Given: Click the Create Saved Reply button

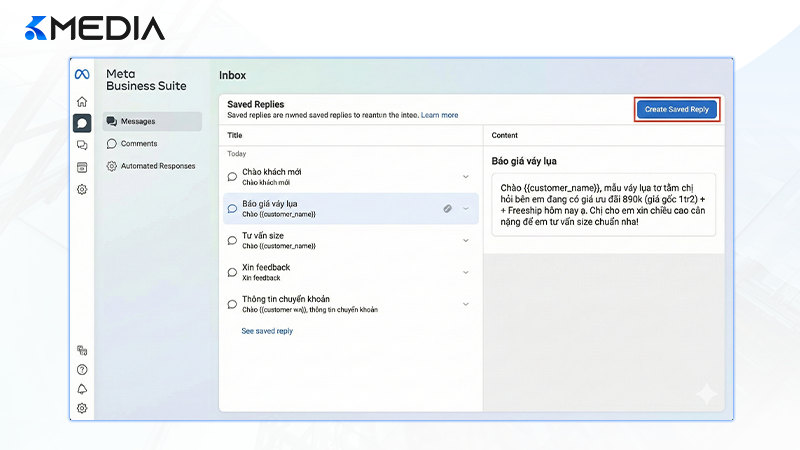Looking at the screenshot, I should click(677, 109).
